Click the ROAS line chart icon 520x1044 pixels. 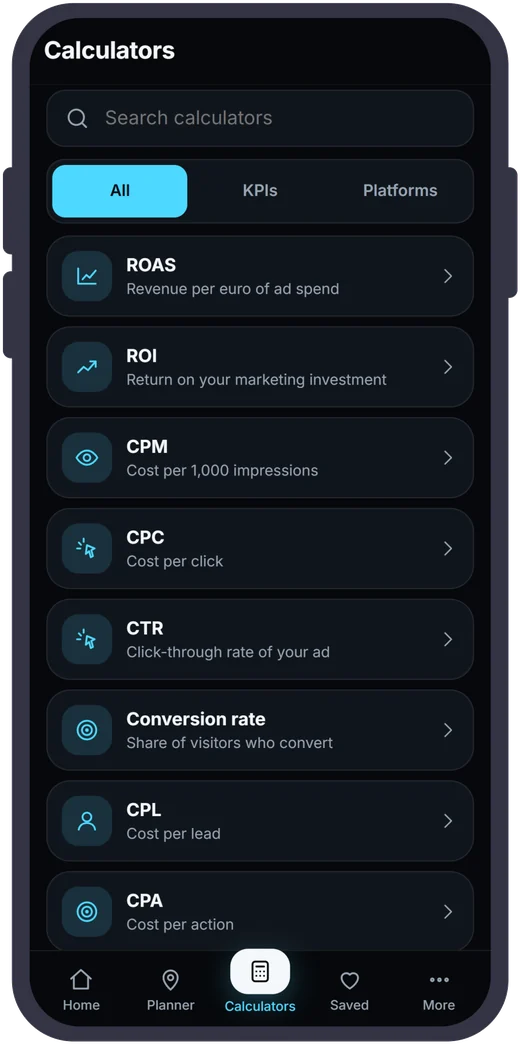87,276
